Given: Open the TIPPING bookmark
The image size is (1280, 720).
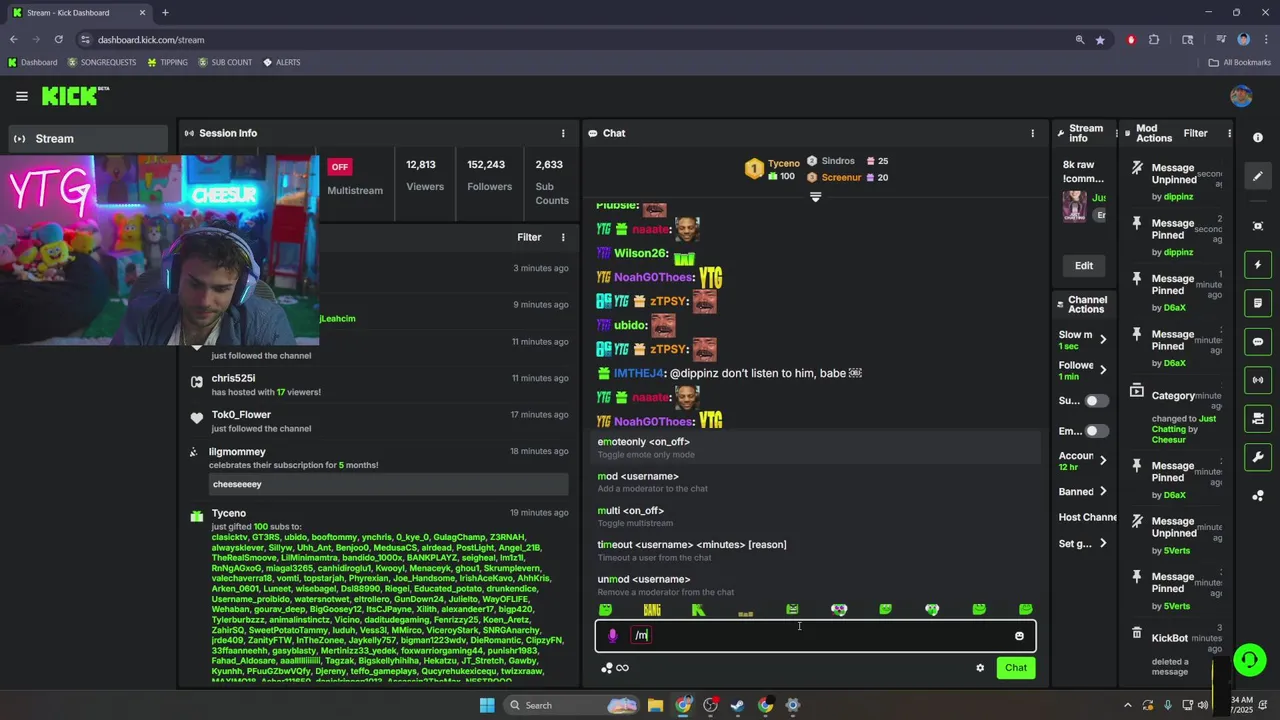Looking at the screenshot, I should click(167, 62).
